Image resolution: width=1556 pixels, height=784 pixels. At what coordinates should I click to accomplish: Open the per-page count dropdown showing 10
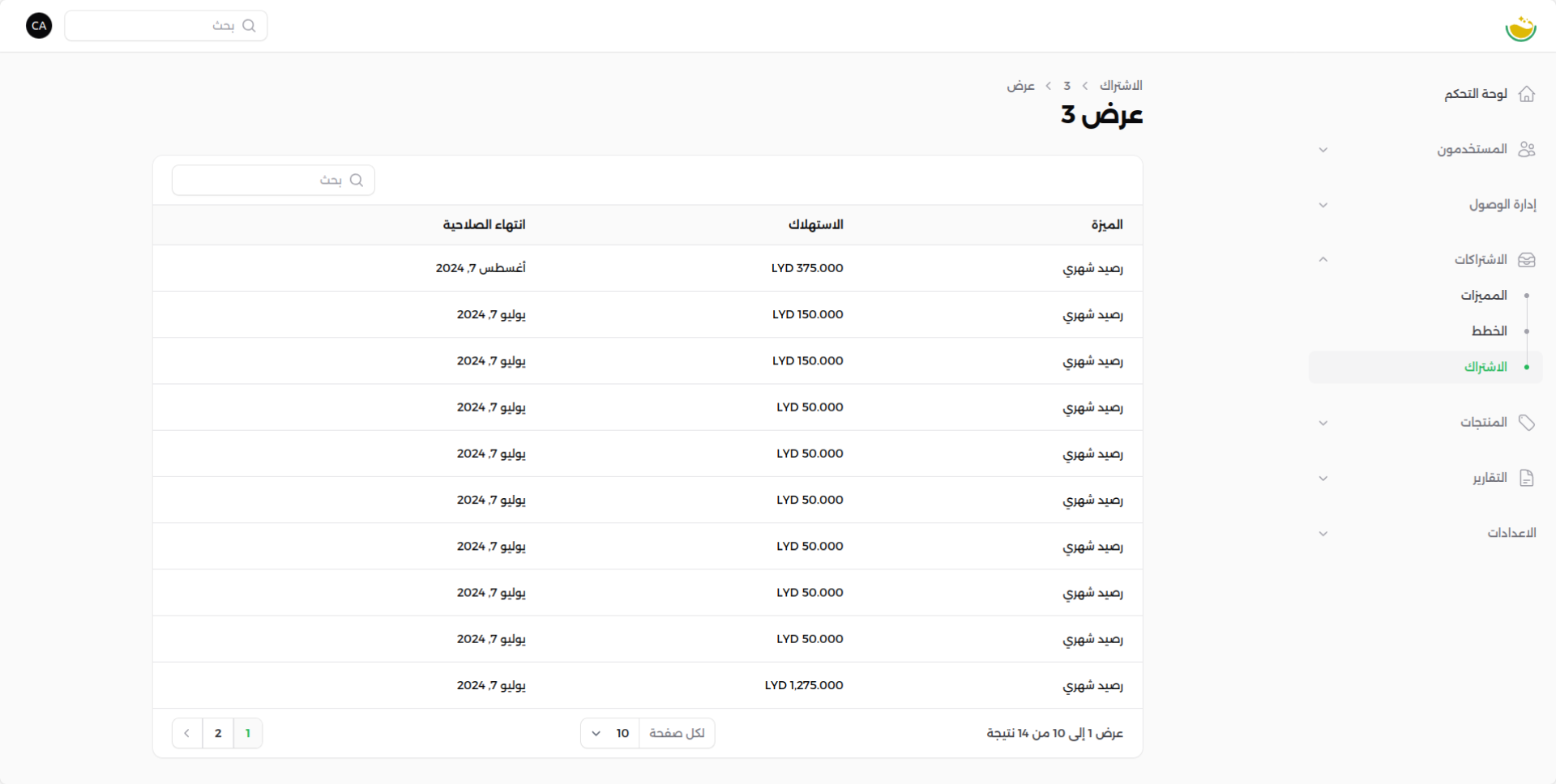point(609,733)
